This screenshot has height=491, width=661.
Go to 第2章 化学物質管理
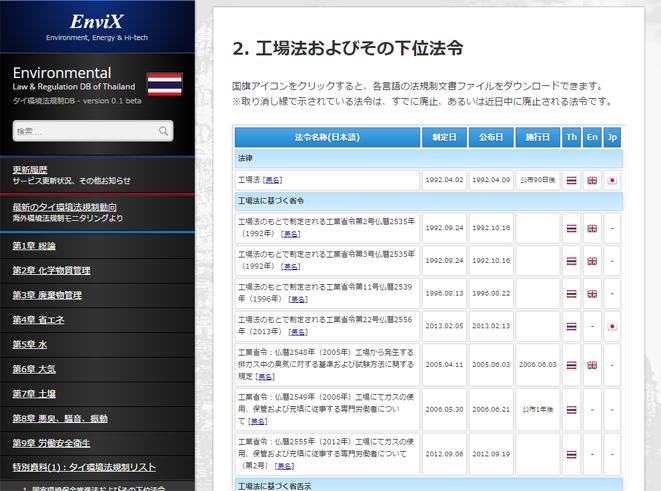pyautogui.click(x=51, y=270)
